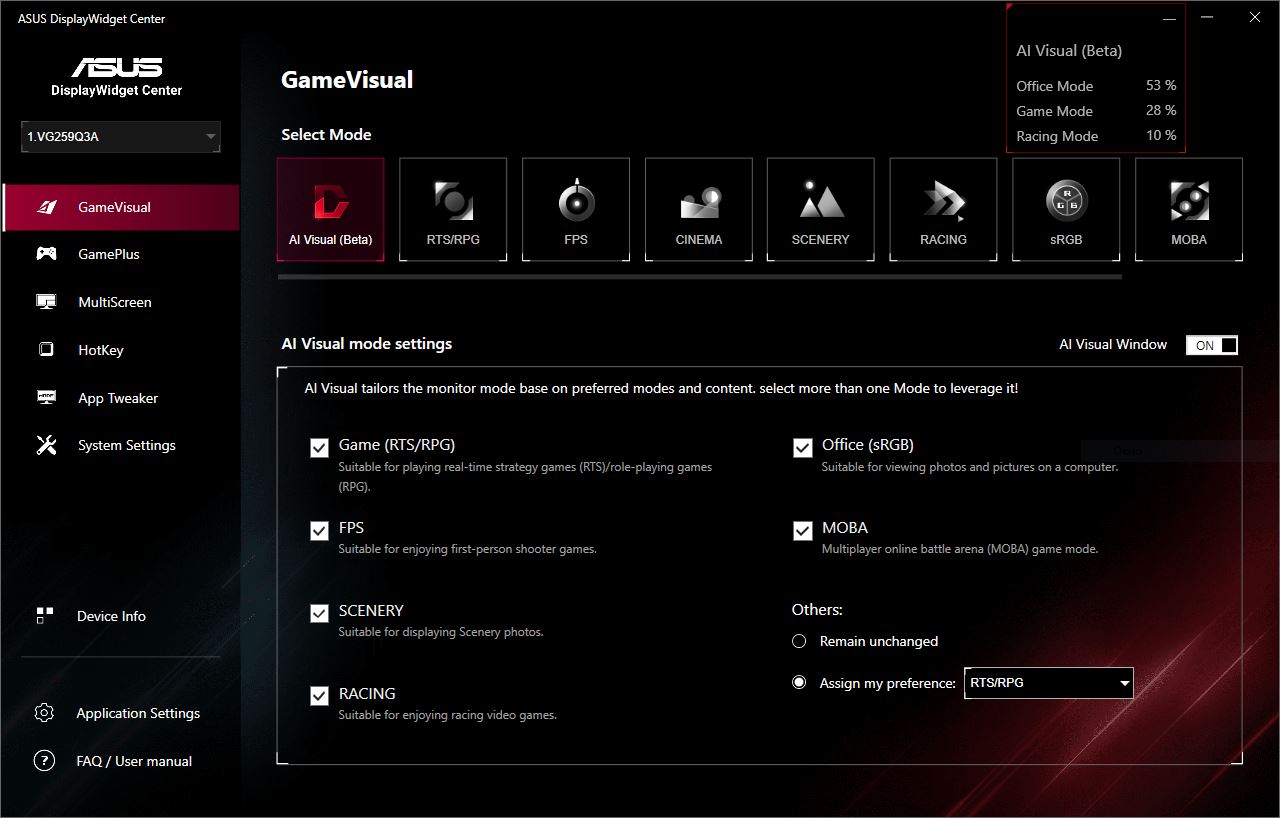The image size is (1280, 818).
Task: Open the MultiScreen section
Action: point(115,302)
